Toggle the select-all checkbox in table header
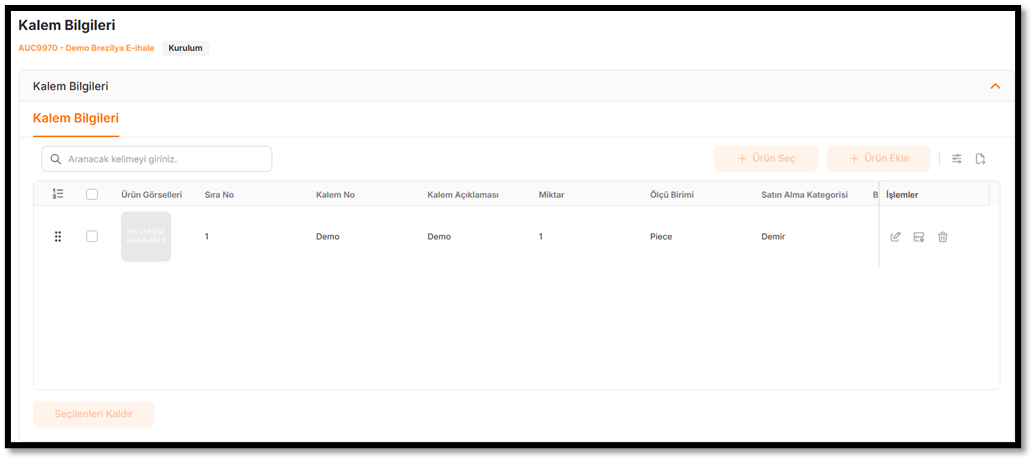Viewport: 1034px width, 461px height. pyautogui.click(x=92, y=194)
